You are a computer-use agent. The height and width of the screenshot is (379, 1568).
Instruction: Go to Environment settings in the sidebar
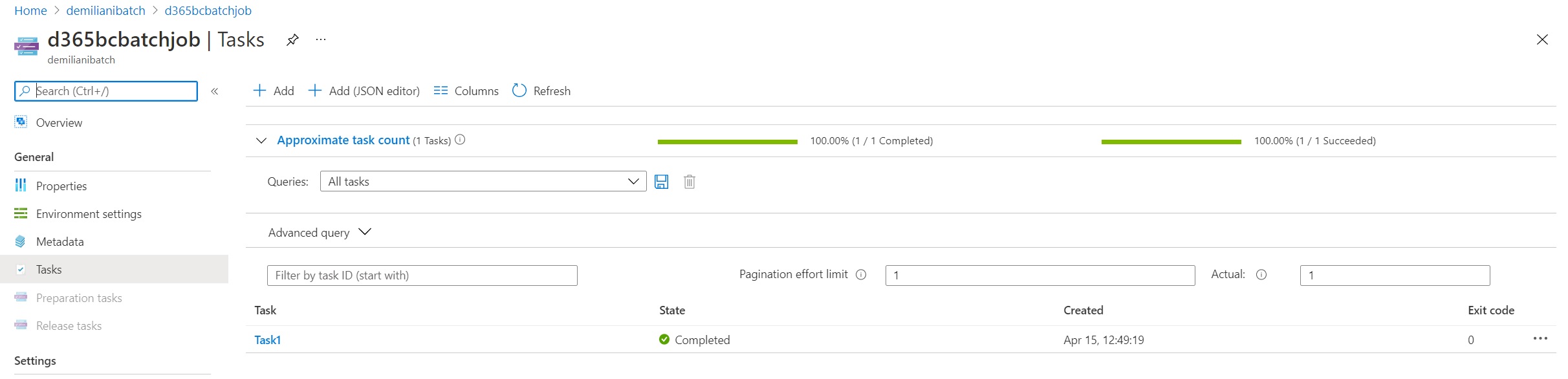click(x=89, y=214)
